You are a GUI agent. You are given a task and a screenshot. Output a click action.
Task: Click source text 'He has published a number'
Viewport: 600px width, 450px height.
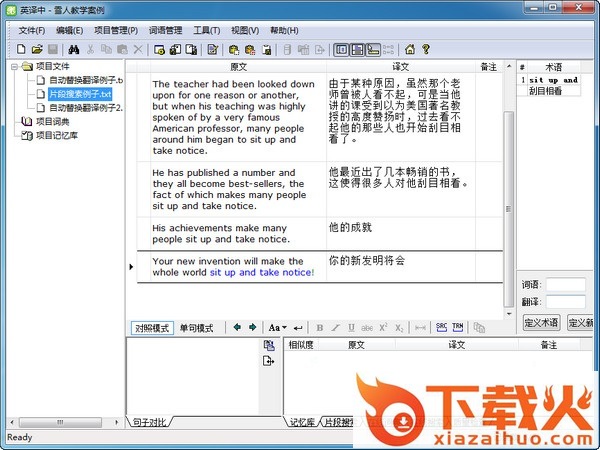[224, 173]
